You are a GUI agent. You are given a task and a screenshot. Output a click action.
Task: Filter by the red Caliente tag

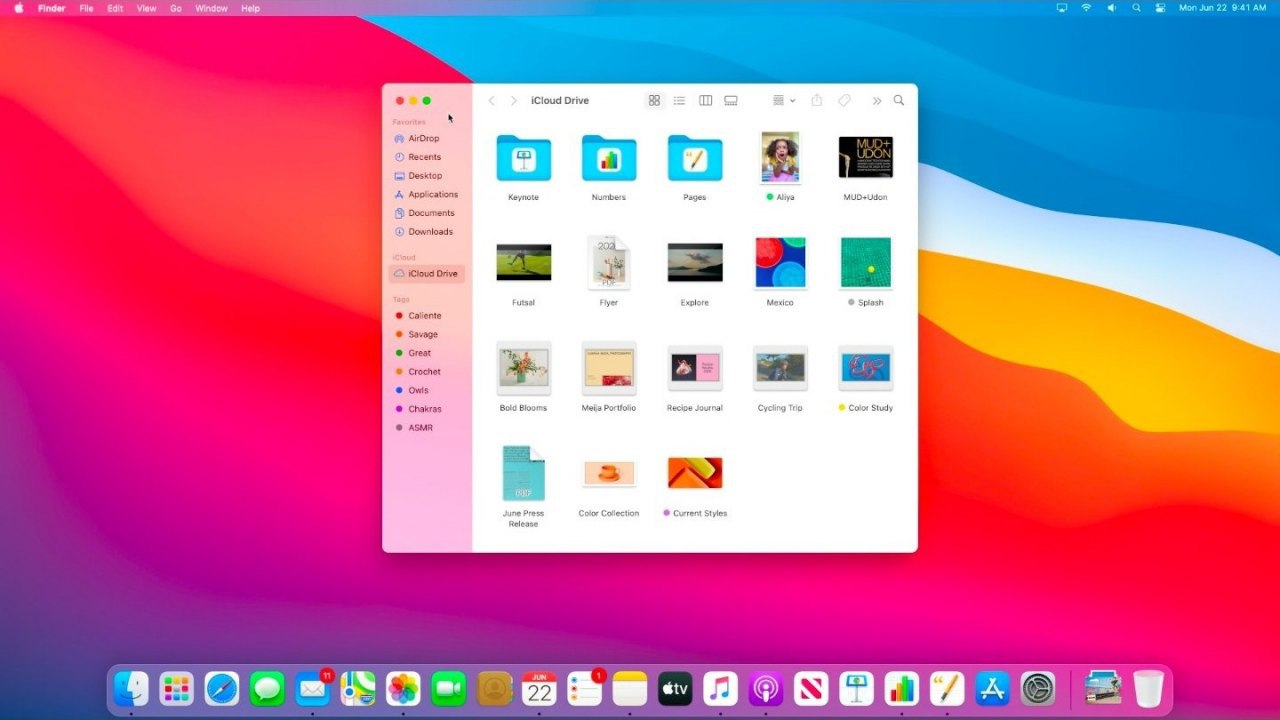click(x=427, y=316)
